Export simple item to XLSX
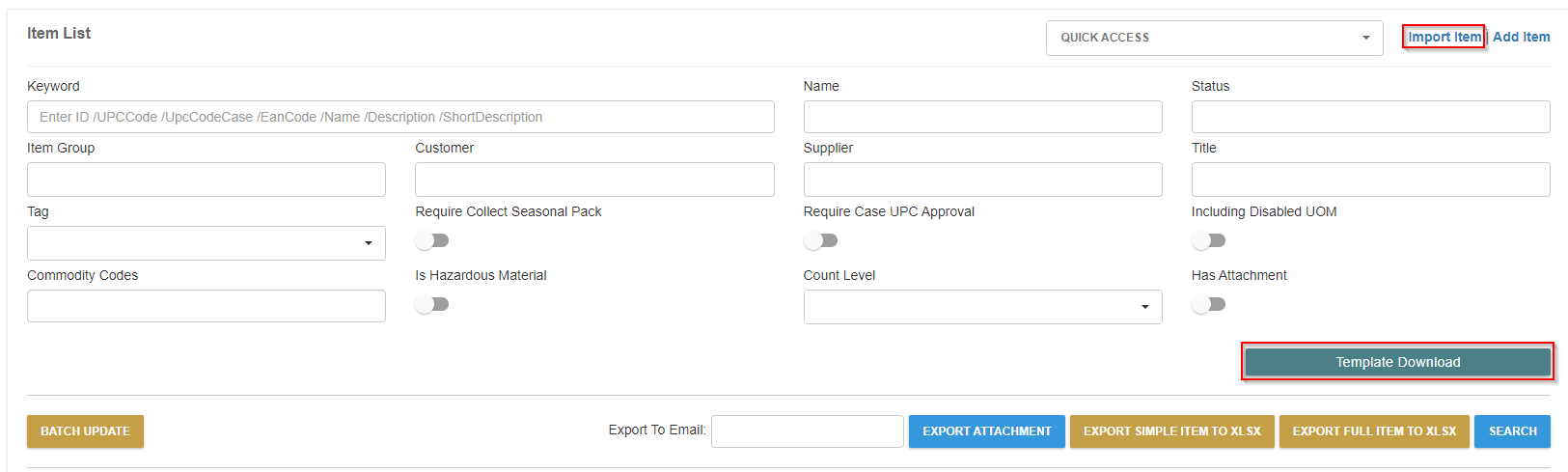Screen dimensions: 1568x472 coord(1171,431)
